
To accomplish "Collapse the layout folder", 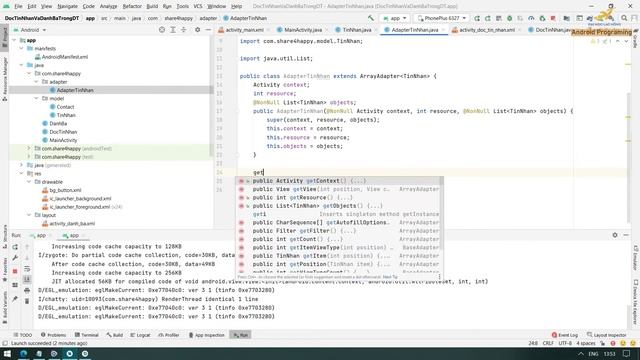I will [29, 215].
